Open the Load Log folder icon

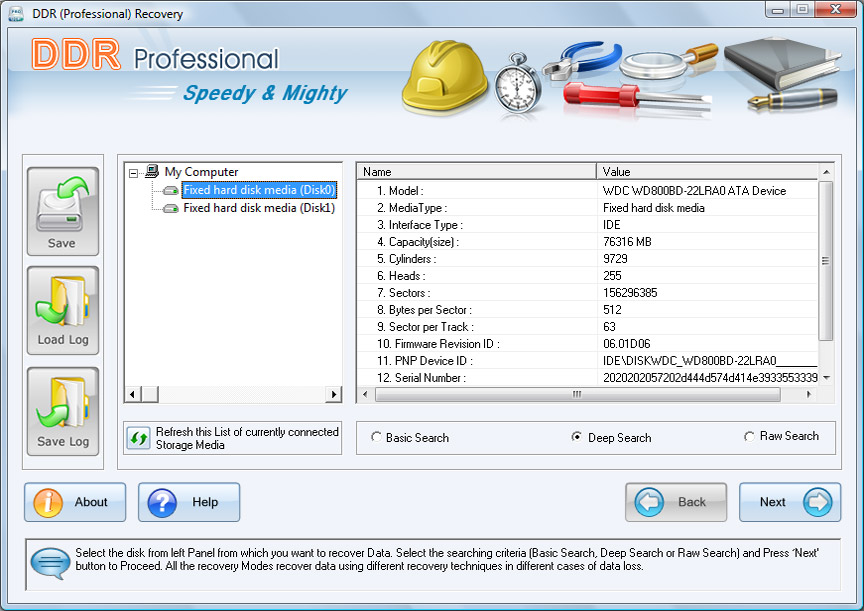(62, 301)
